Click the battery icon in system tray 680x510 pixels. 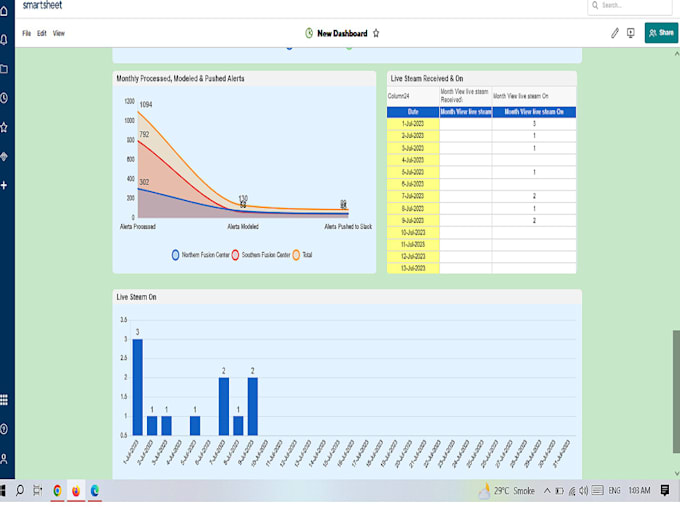[559, 491]
